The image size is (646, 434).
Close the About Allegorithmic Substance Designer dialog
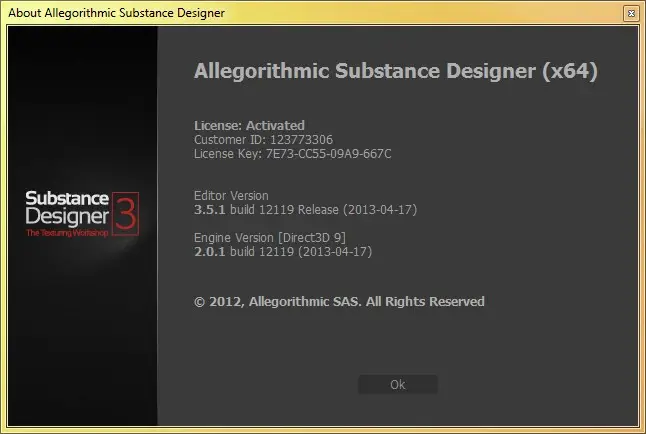tap(631, 13)
